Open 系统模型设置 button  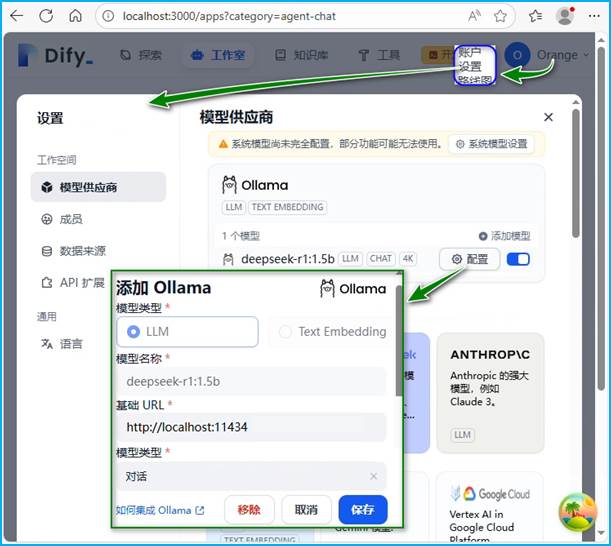491,144
